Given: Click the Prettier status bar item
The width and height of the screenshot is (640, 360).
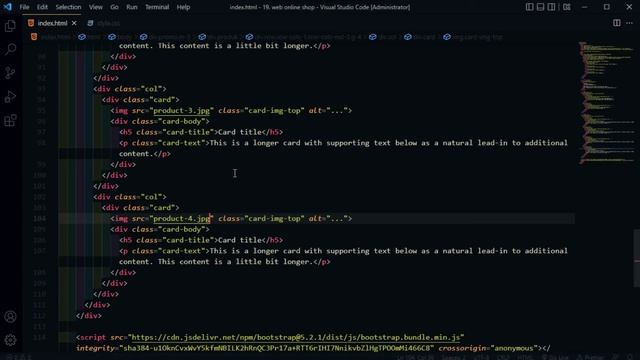Looking at the screenshot, I should click(x=590, y=358).
